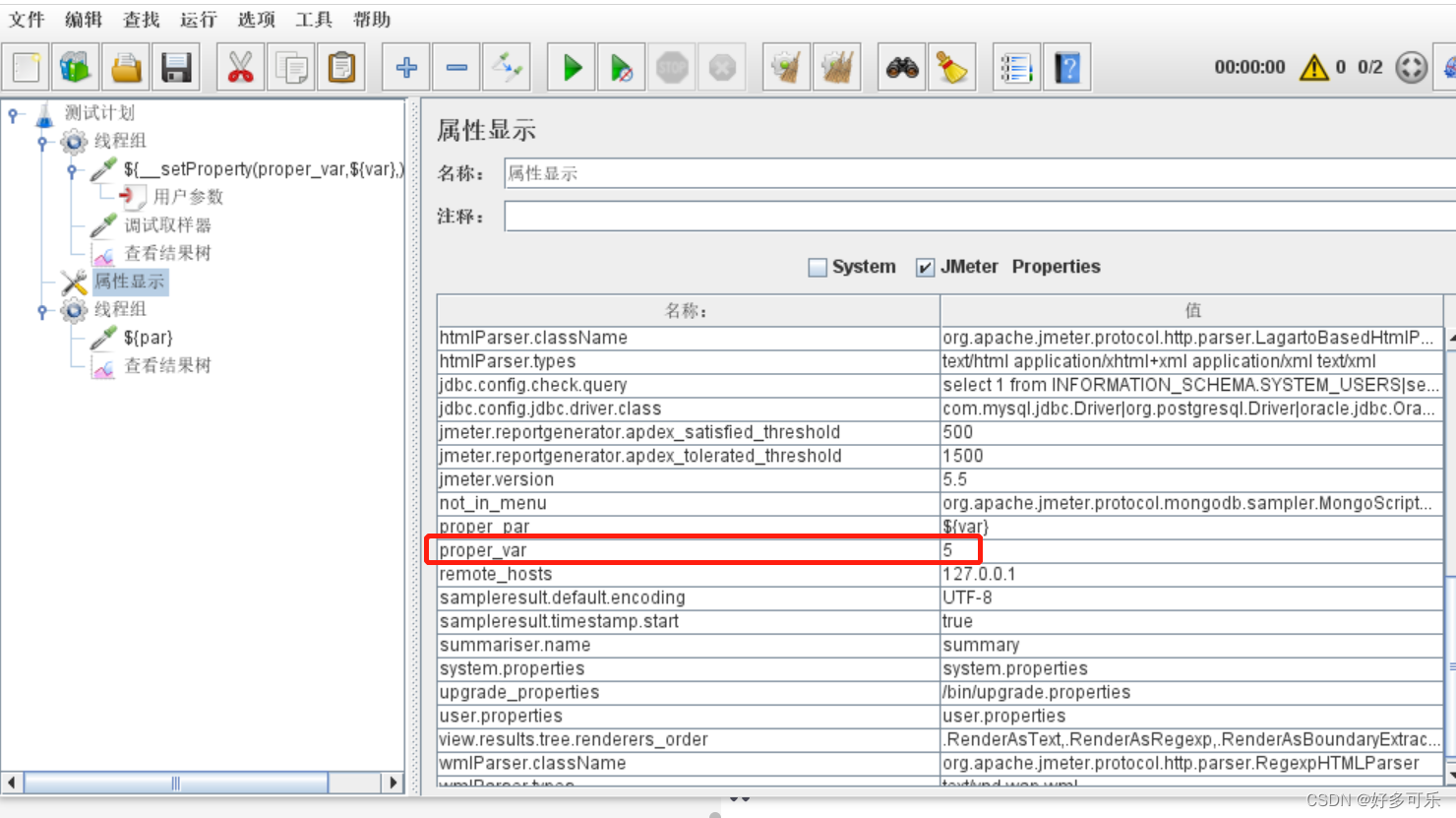Save the test plan with floppy icon
The image size is (1456, 818).
(176, 68)
